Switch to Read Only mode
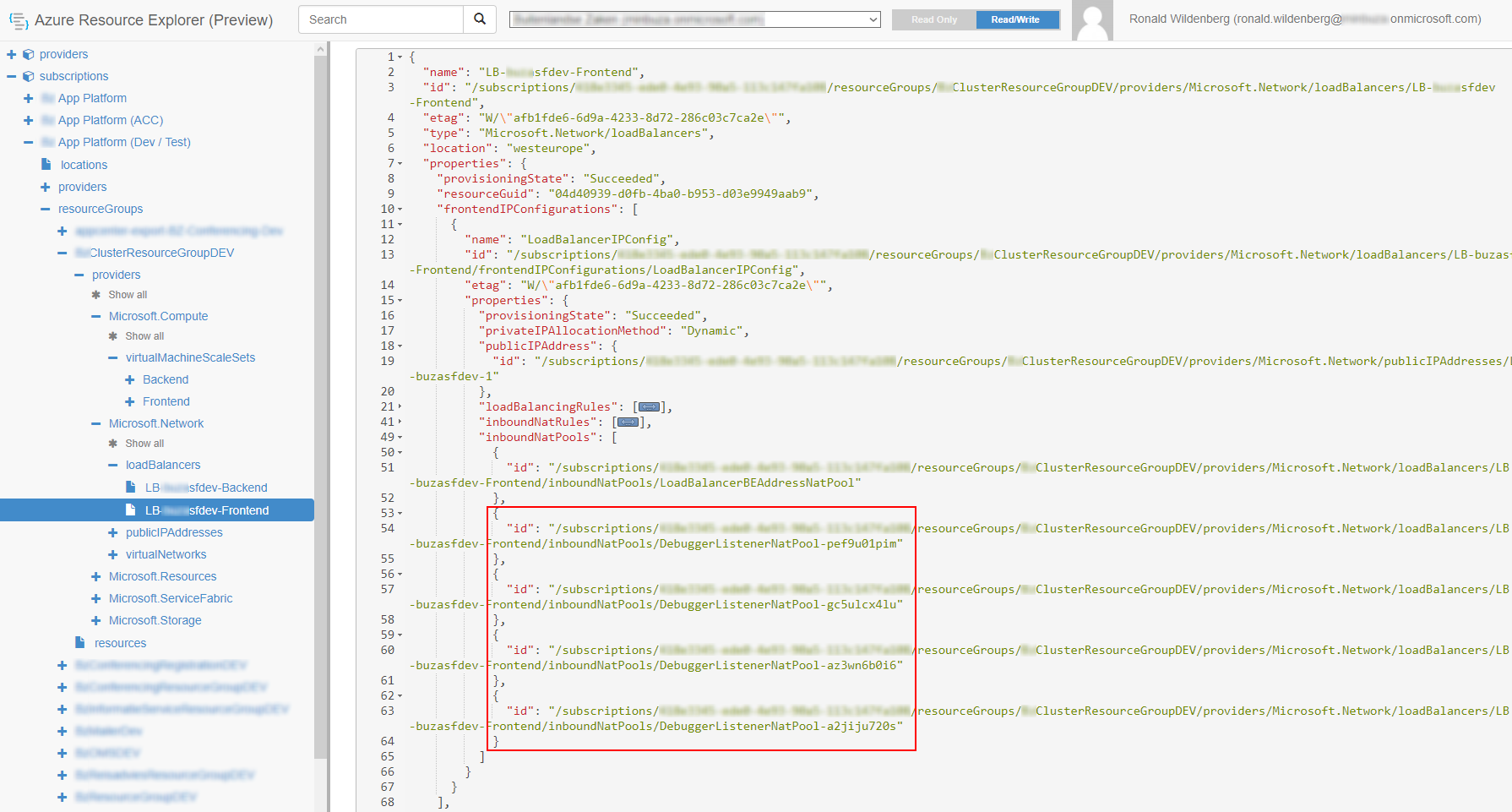Screen dimensions: 1512x812 click(934, 19)
